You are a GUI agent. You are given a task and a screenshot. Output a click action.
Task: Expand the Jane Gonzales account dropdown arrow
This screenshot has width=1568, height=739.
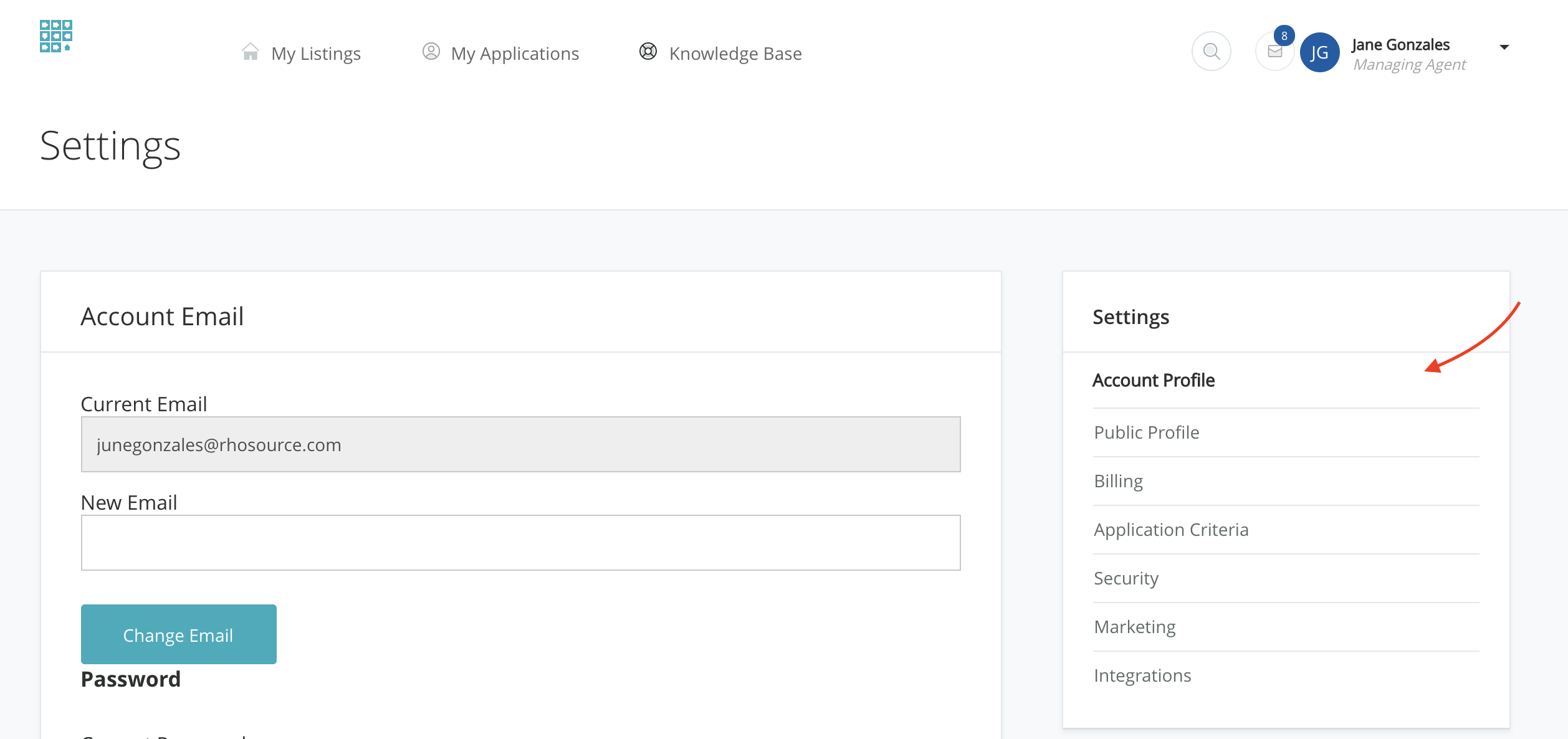[x=1504, y=47]
